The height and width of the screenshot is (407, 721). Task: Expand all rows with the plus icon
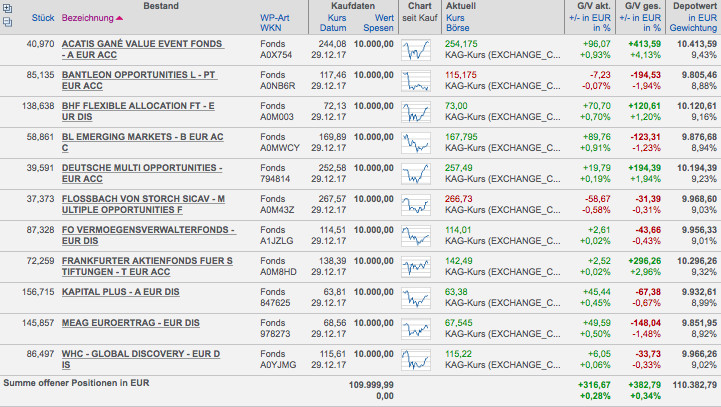pos(8,8)
